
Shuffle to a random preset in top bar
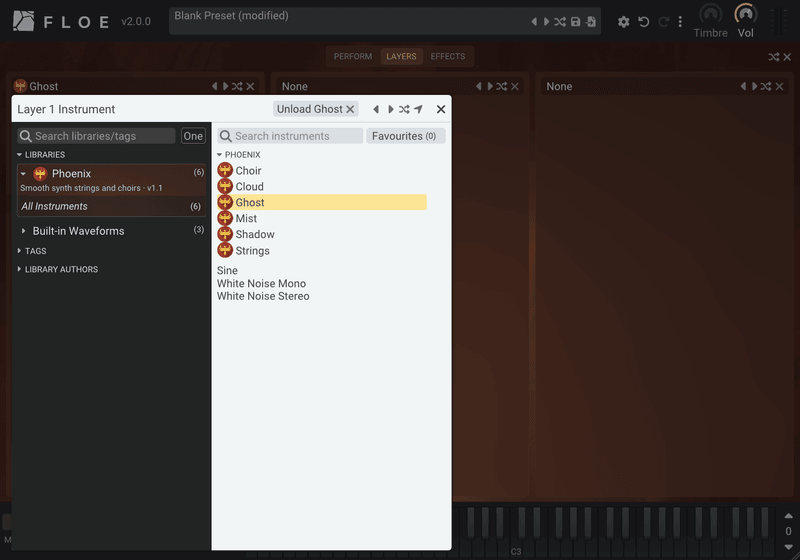[560, 21]
